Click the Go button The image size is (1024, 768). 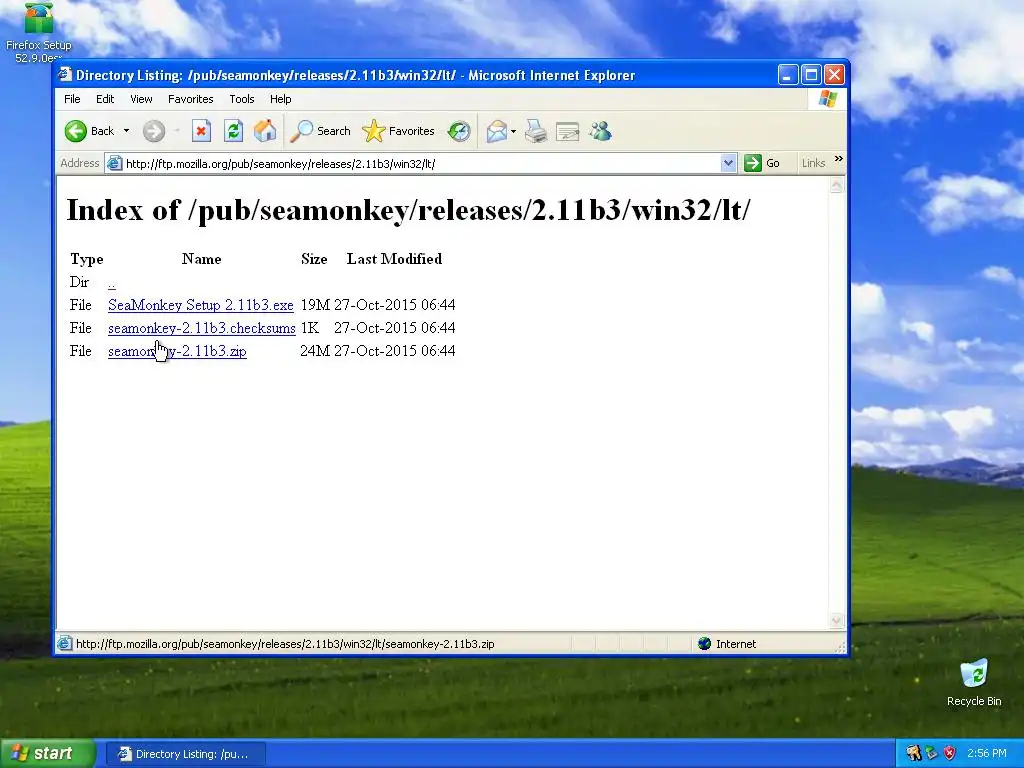(763, 163)
